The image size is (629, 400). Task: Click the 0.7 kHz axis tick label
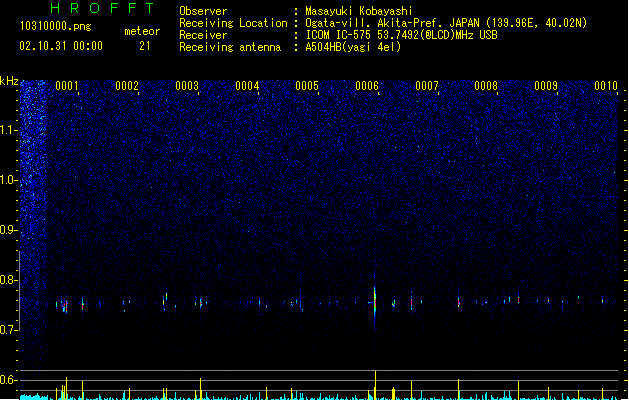[9, 330]
